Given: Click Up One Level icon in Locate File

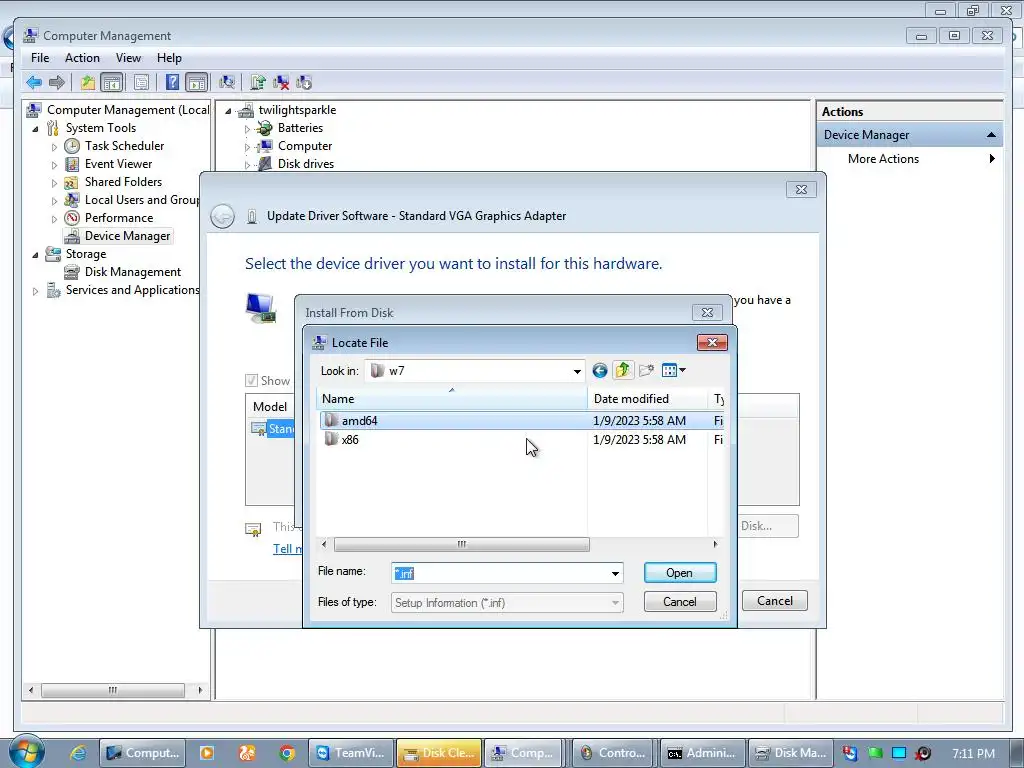Looking at the screenshot, I should tap(623, 370).
